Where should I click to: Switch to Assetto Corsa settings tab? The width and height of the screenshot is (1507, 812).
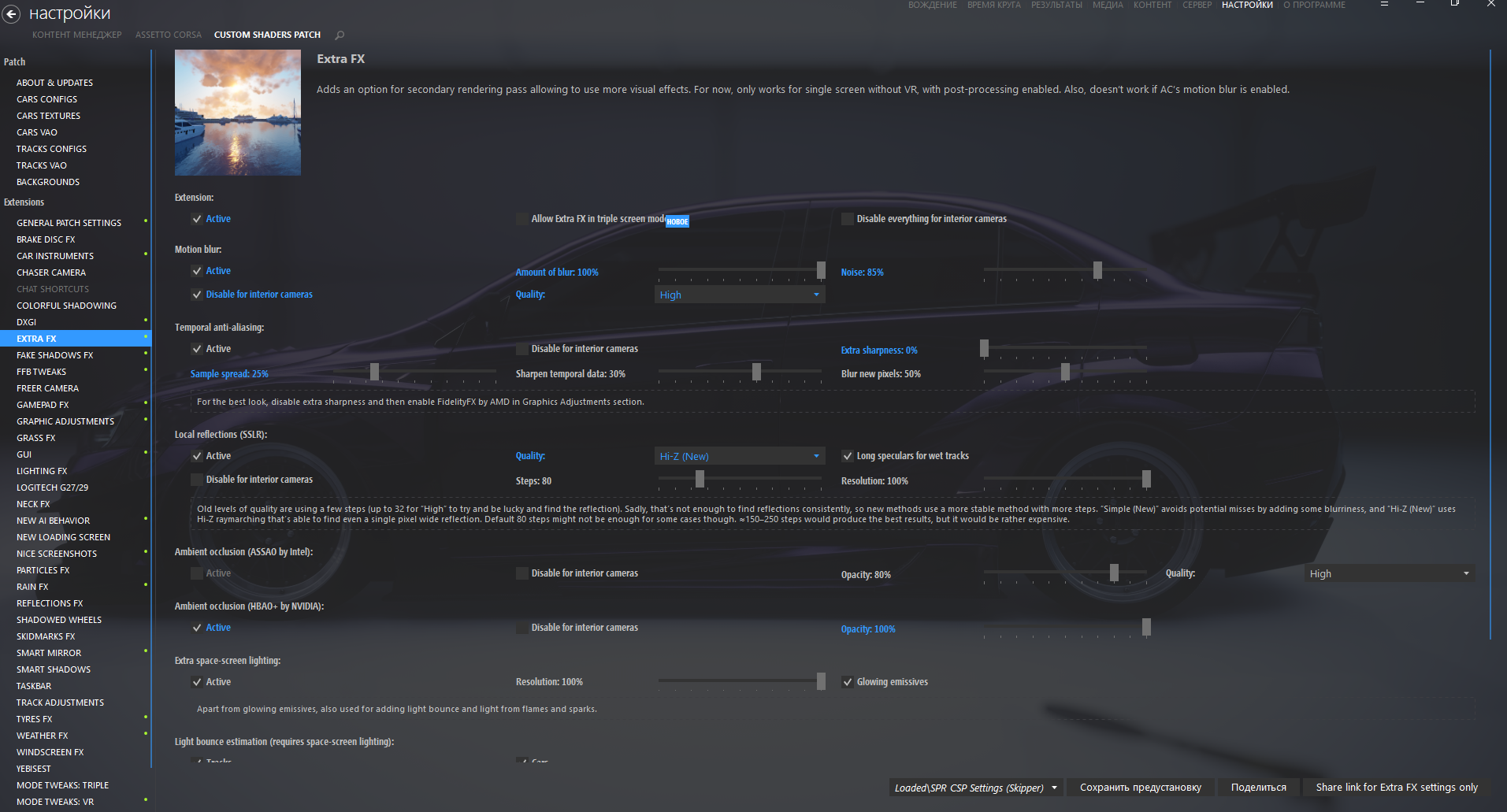169,35
